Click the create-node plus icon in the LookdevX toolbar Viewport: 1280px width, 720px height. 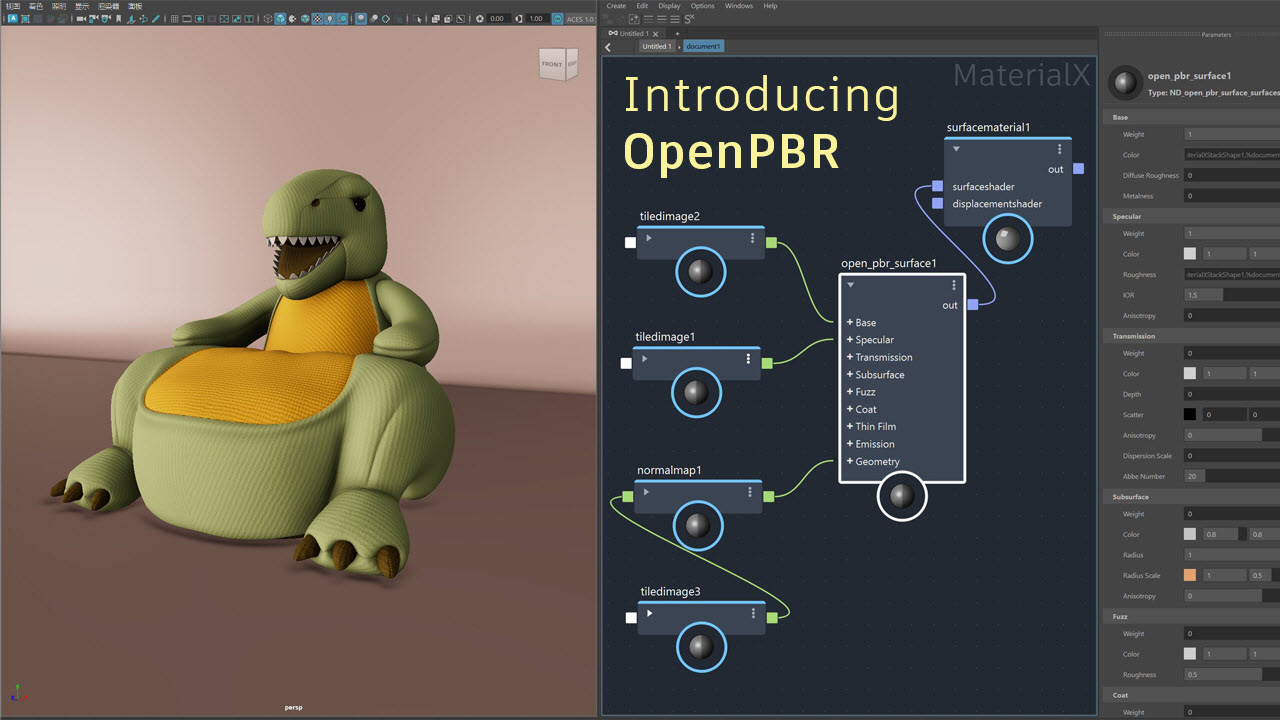coord(633,17)
